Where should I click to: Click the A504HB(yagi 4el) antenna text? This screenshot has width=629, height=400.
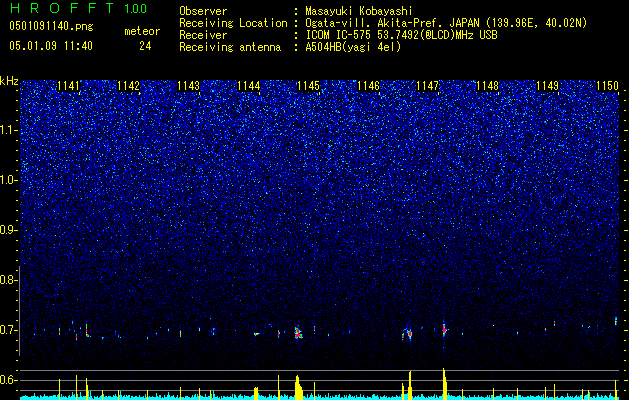point(353,47)
